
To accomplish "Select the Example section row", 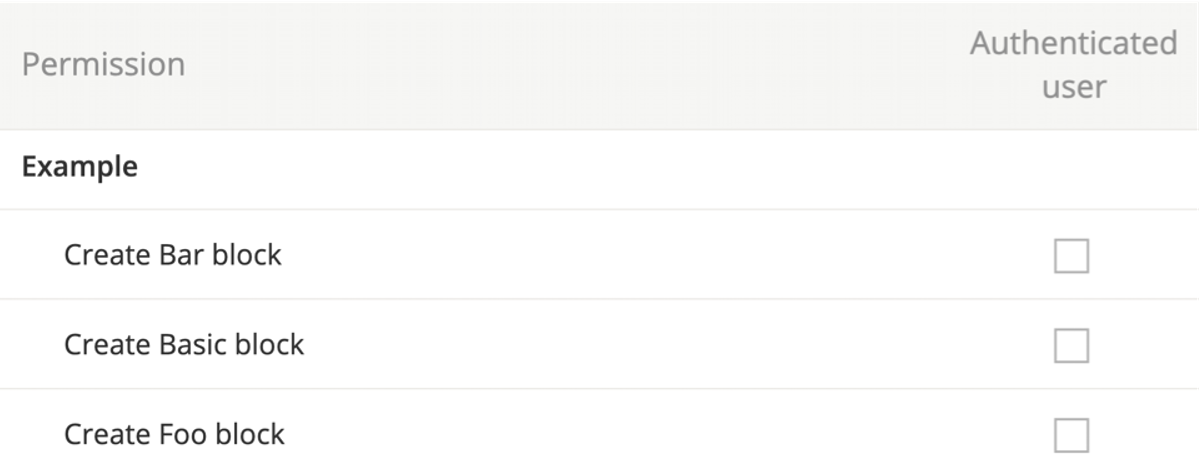I will tap(600, 169).
